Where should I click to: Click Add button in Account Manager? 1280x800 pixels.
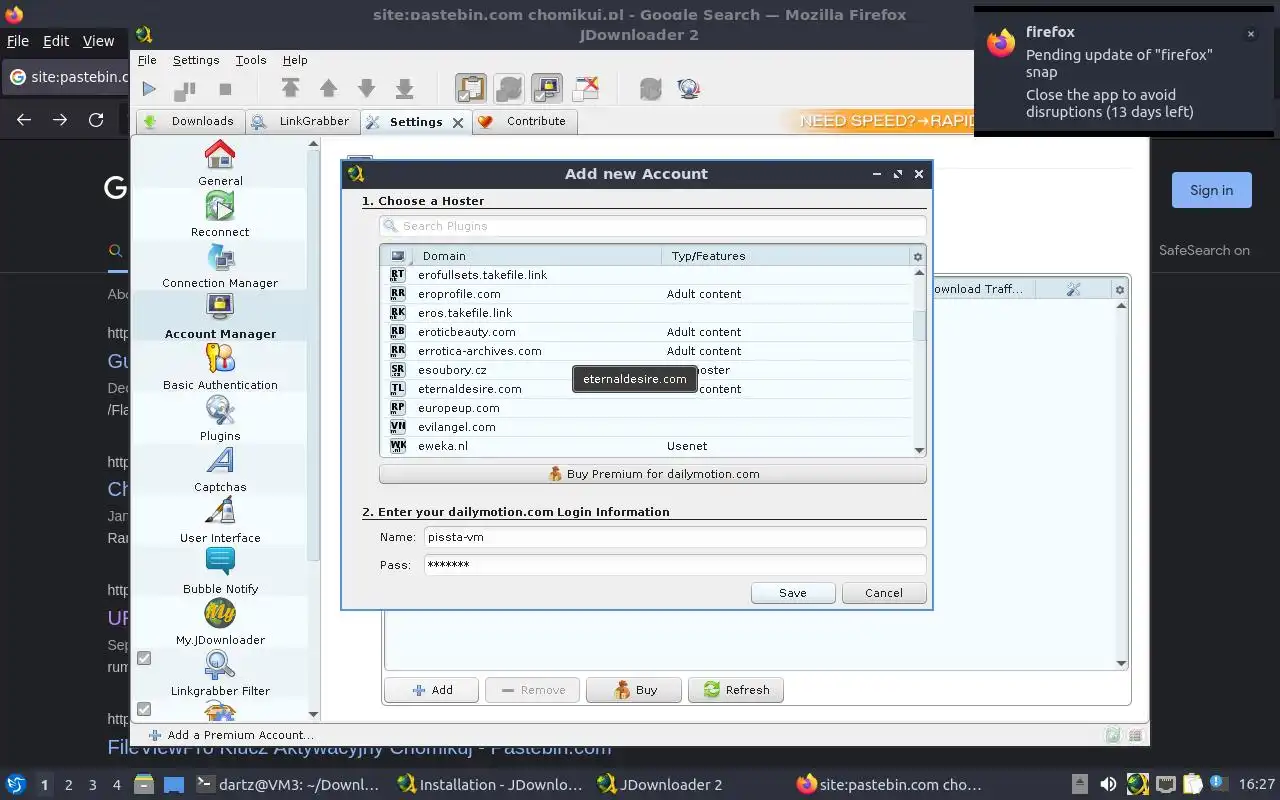tap(432, 690)
